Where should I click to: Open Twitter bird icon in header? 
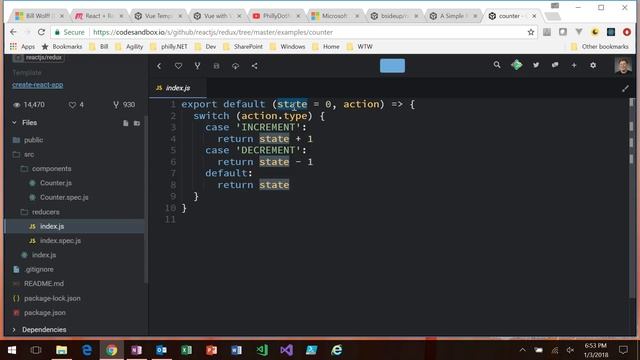pos(536,65)
